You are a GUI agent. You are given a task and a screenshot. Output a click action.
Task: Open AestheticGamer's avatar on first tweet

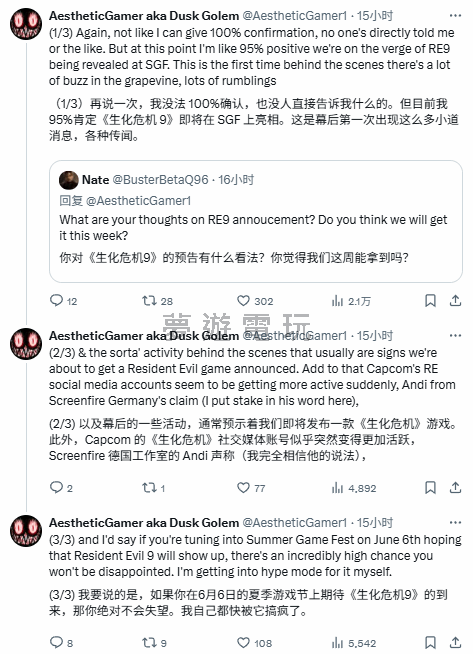(26, 24)
